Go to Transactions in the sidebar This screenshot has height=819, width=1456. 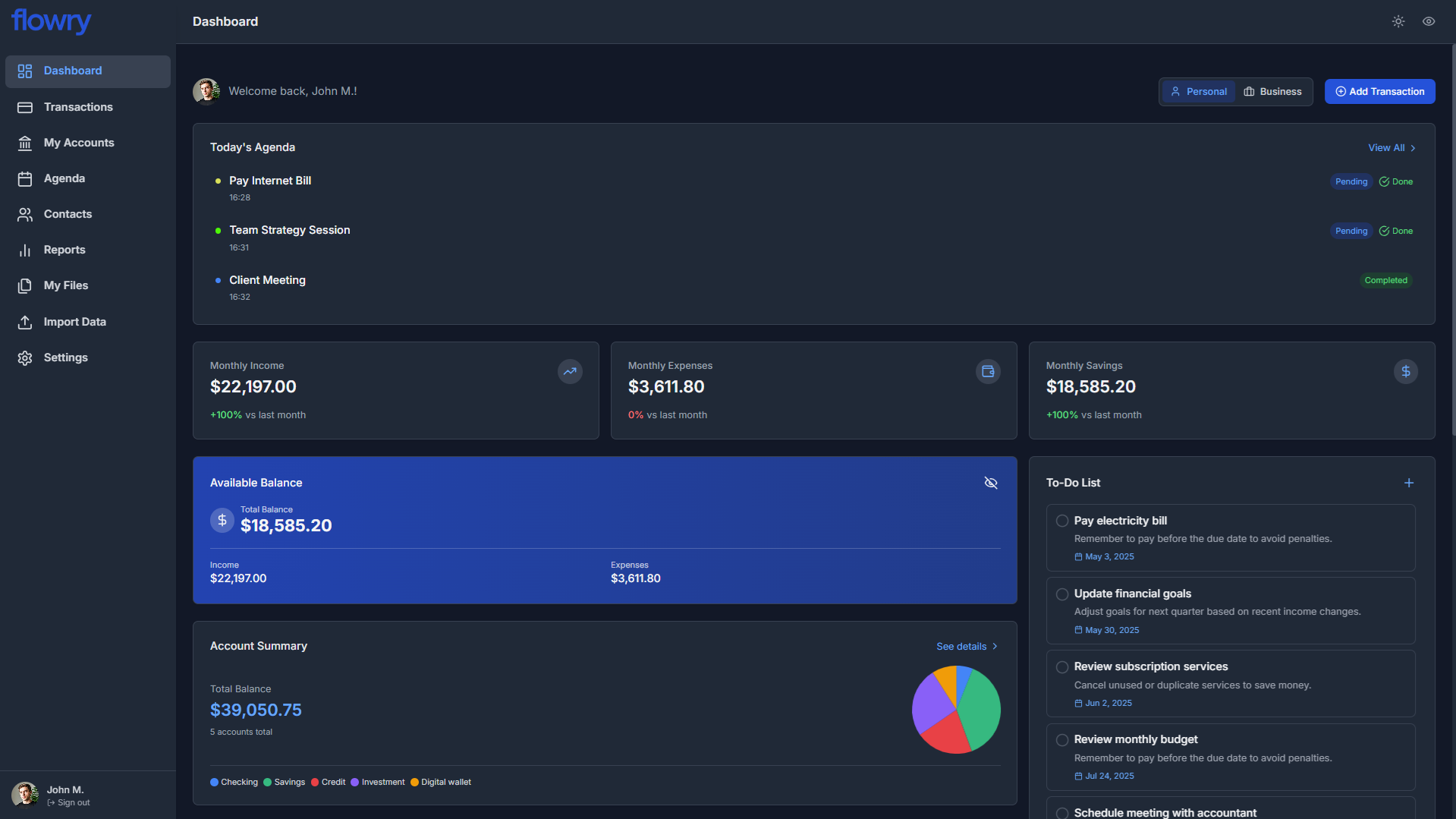pyautogui.click(x=88, y=107)
